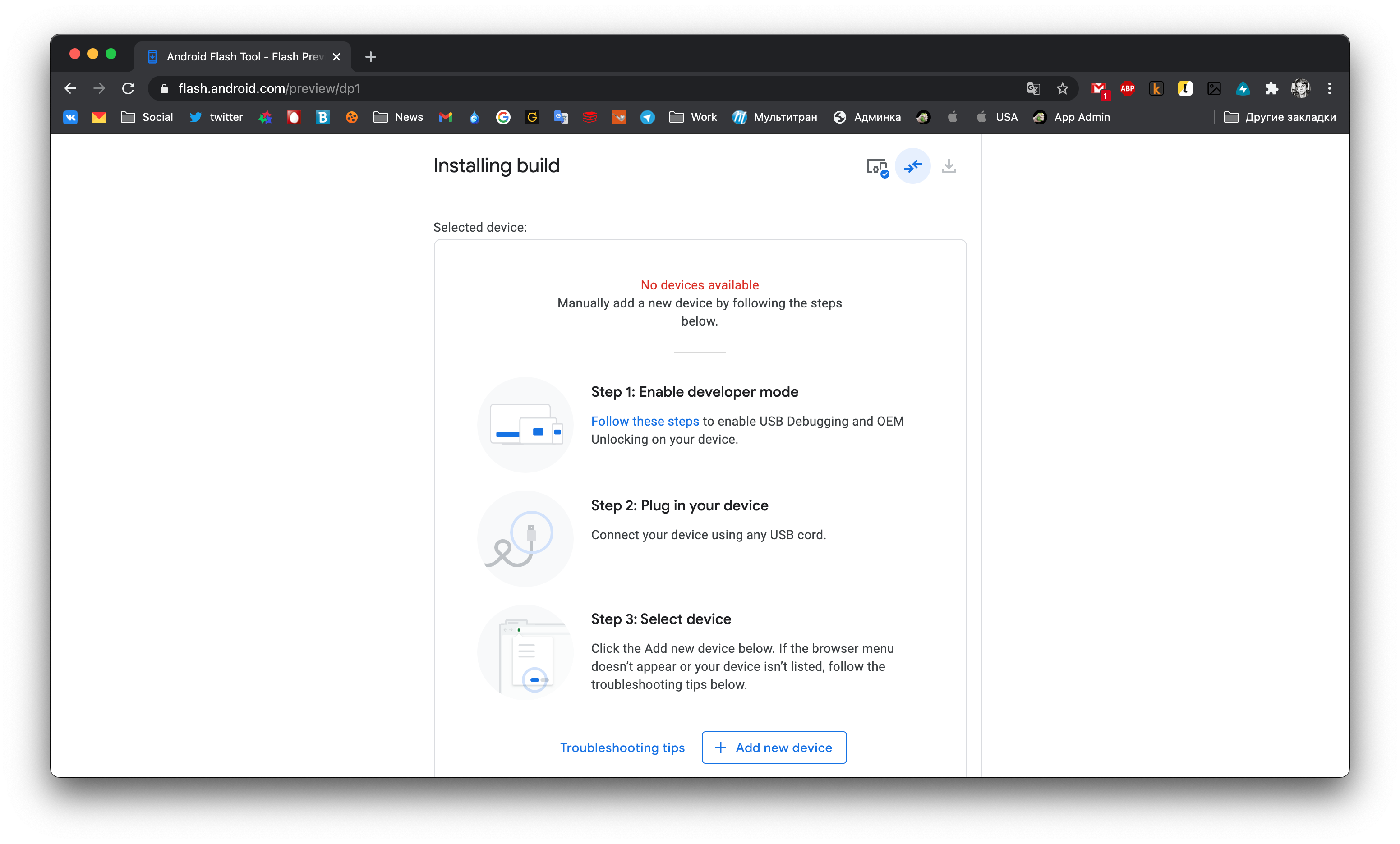The width and height of the screenshot is (1400, 844).
Task: Open the Extensions puzzle piece menu
Action: [x=1270, y=88]
